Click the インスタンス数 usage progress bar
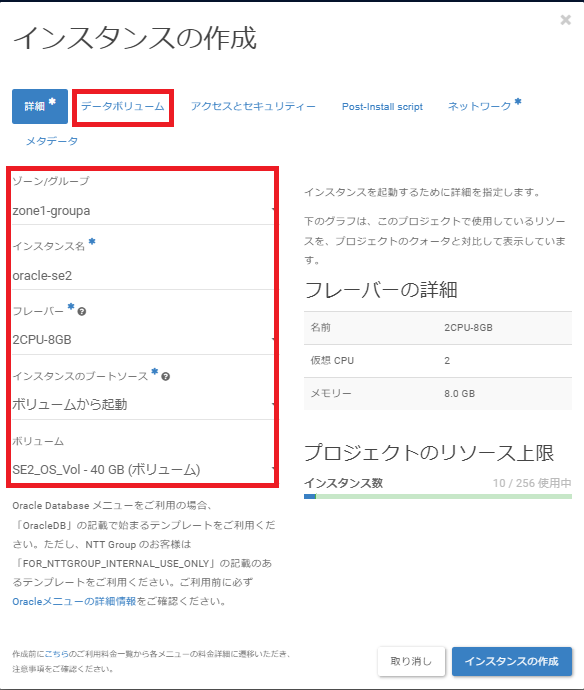584x690 pixels. click(438, 496)
